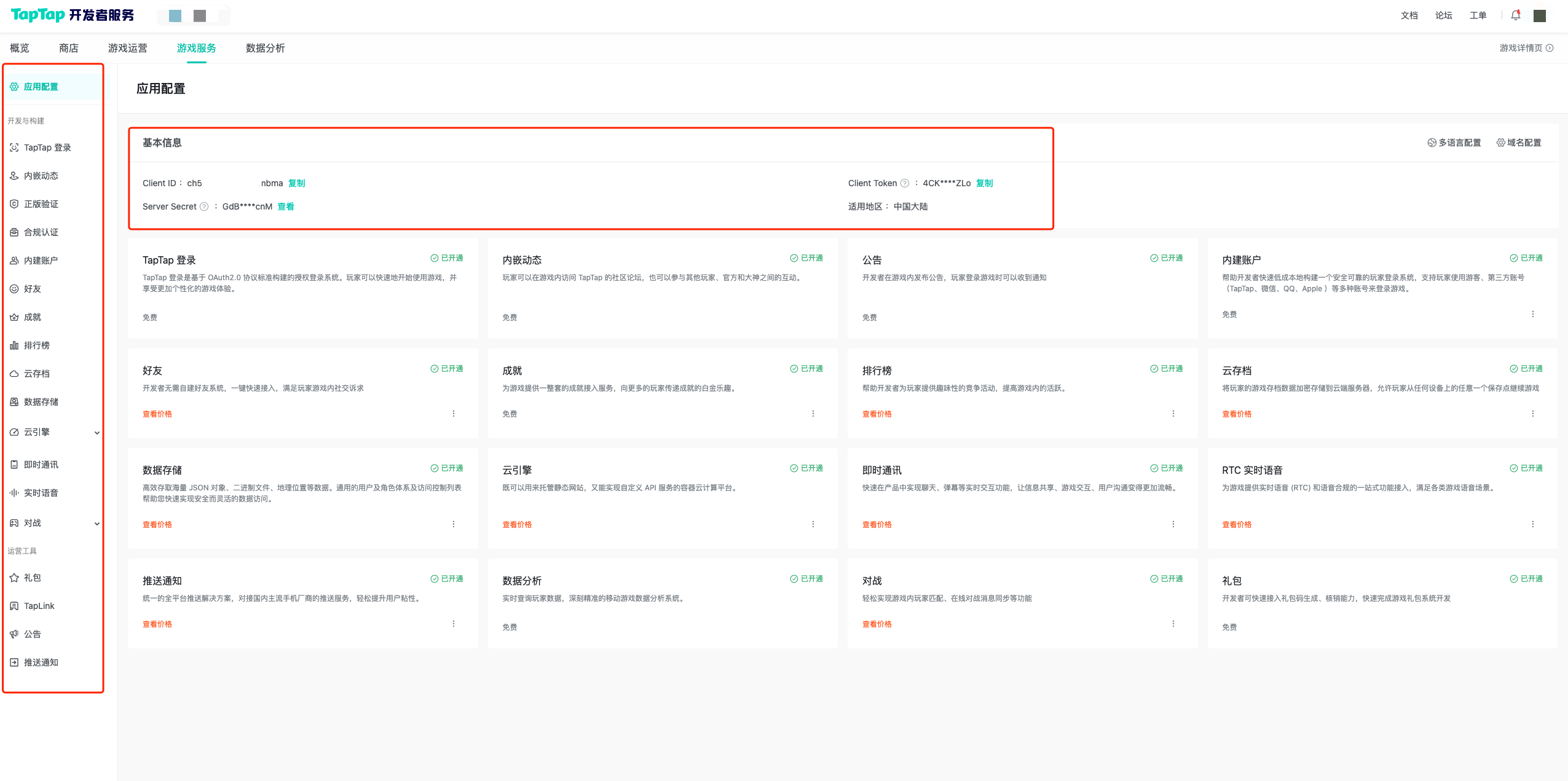Open the more options menu on 成就 card
Screen dimensions: 1568x781
pyautogui.click(x=813, y=414)
